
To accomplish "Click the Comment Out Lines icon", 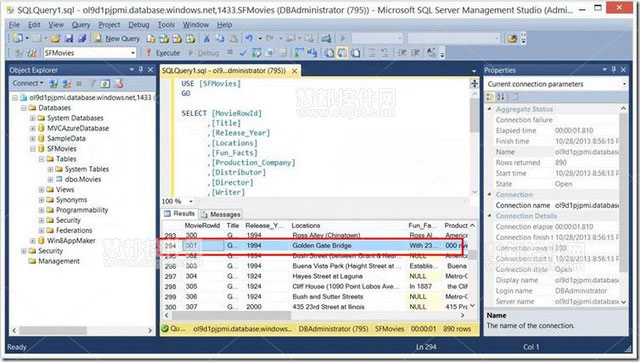I will click(372, 53).
